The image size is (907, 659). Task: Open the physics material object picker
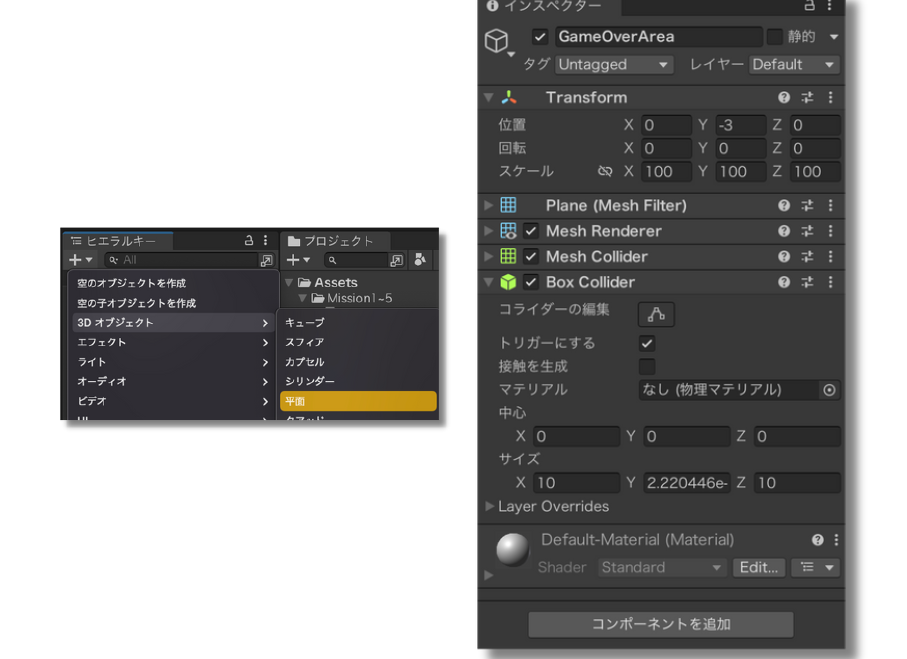[x=829, y=390]
